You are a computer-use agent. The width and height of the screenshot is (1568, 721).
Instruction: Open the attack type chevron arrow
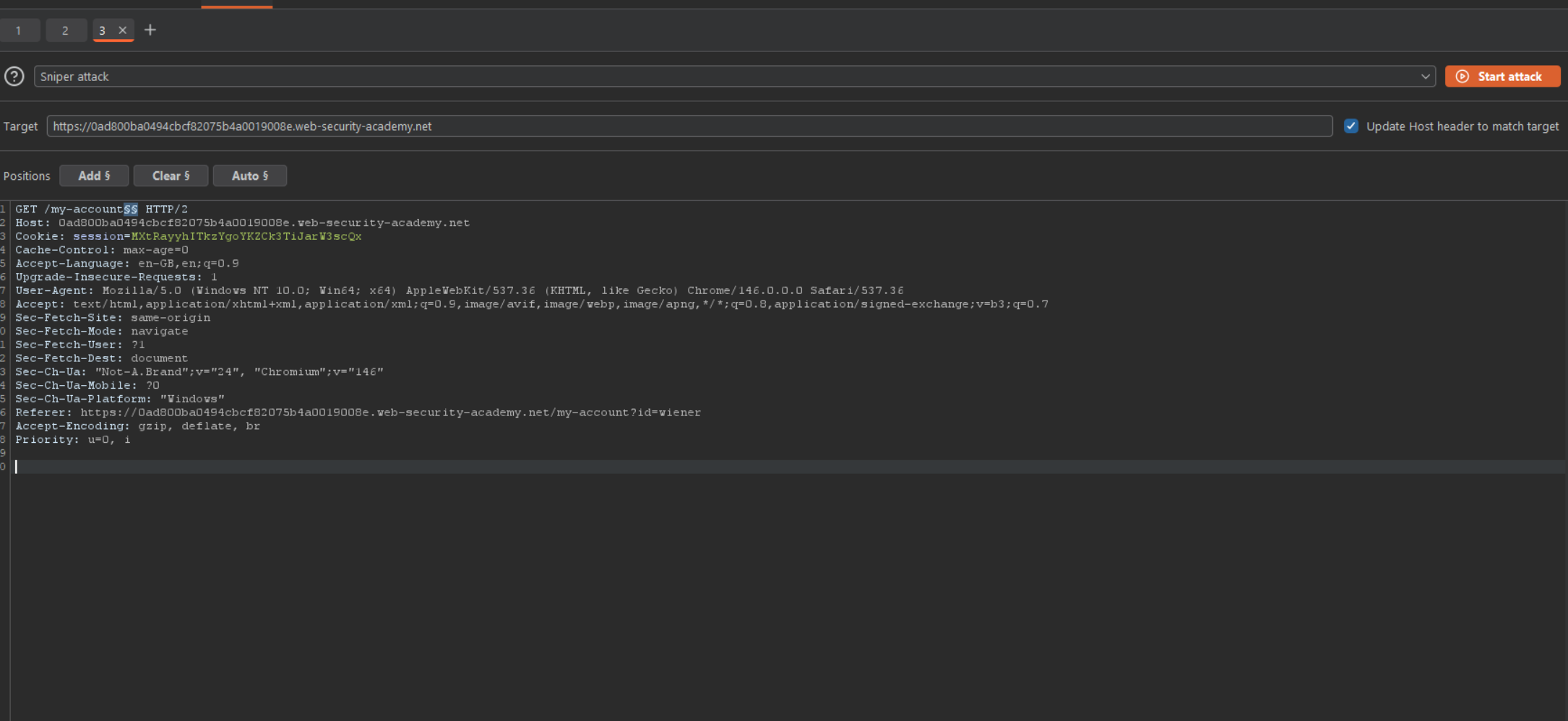(1425, 77)
